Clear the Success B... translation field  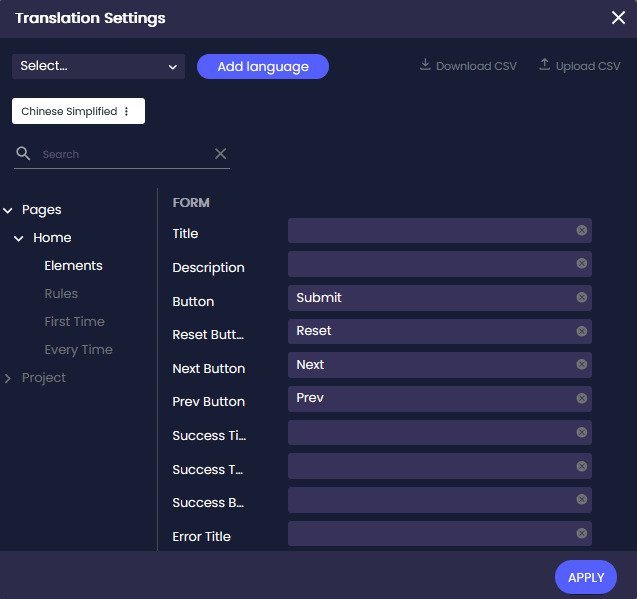pos(581,499)
